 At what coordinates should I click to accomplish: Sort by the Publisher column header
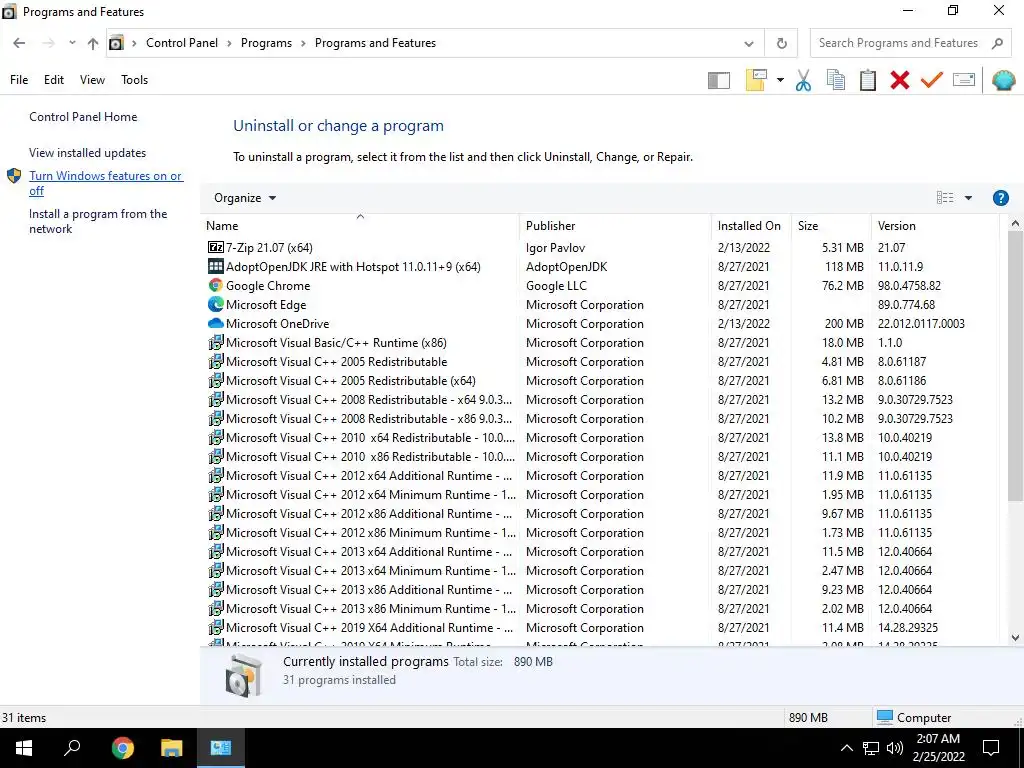(x=615, y=226)
